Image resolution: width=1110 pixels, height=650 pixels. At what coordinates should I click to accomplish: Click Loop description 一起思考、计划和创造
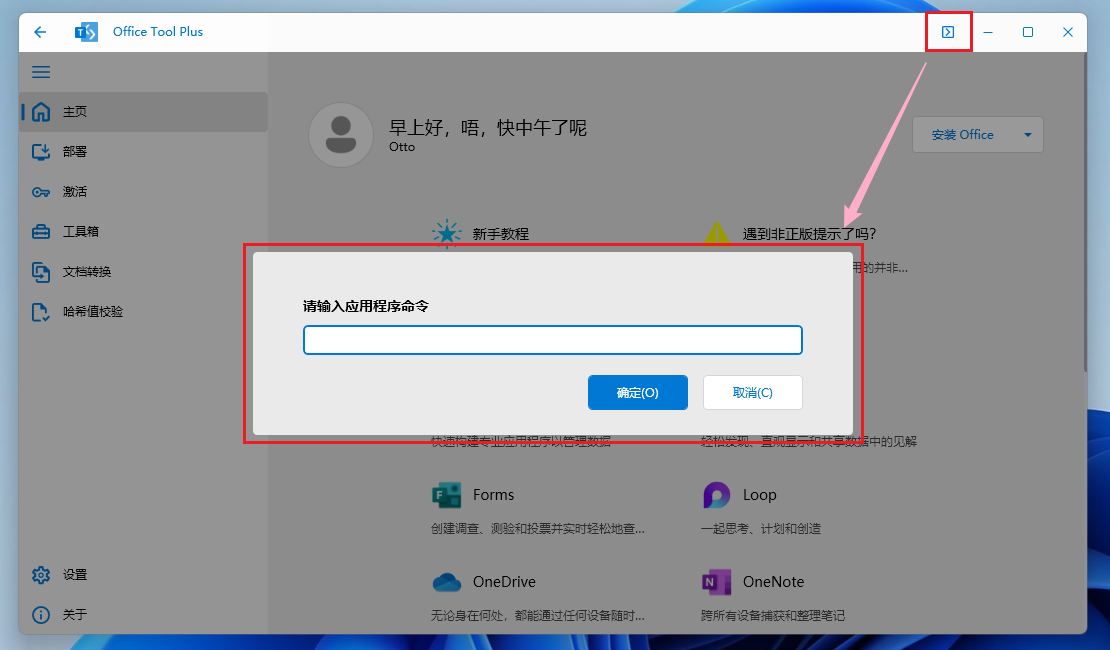(761, 528)
